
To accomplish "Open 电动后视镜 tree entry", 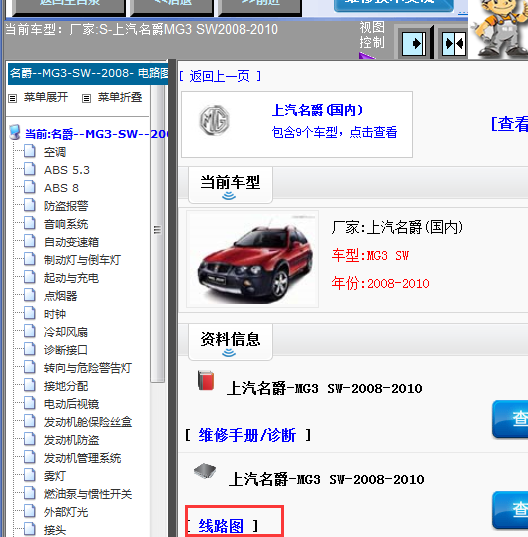I will pyautogui.click(x=71, y=404).
